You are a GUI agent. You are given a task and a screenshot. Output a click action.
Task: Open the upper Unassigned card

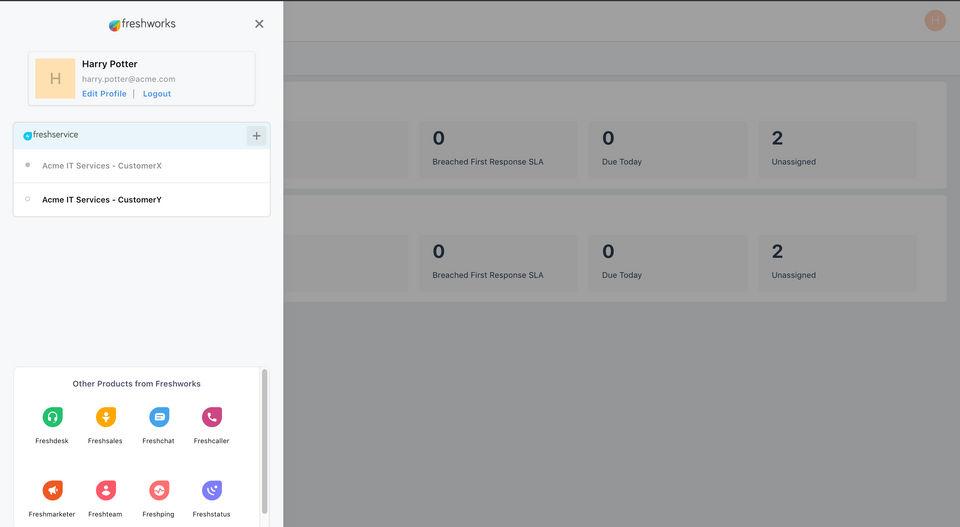[x=838, y=149]
